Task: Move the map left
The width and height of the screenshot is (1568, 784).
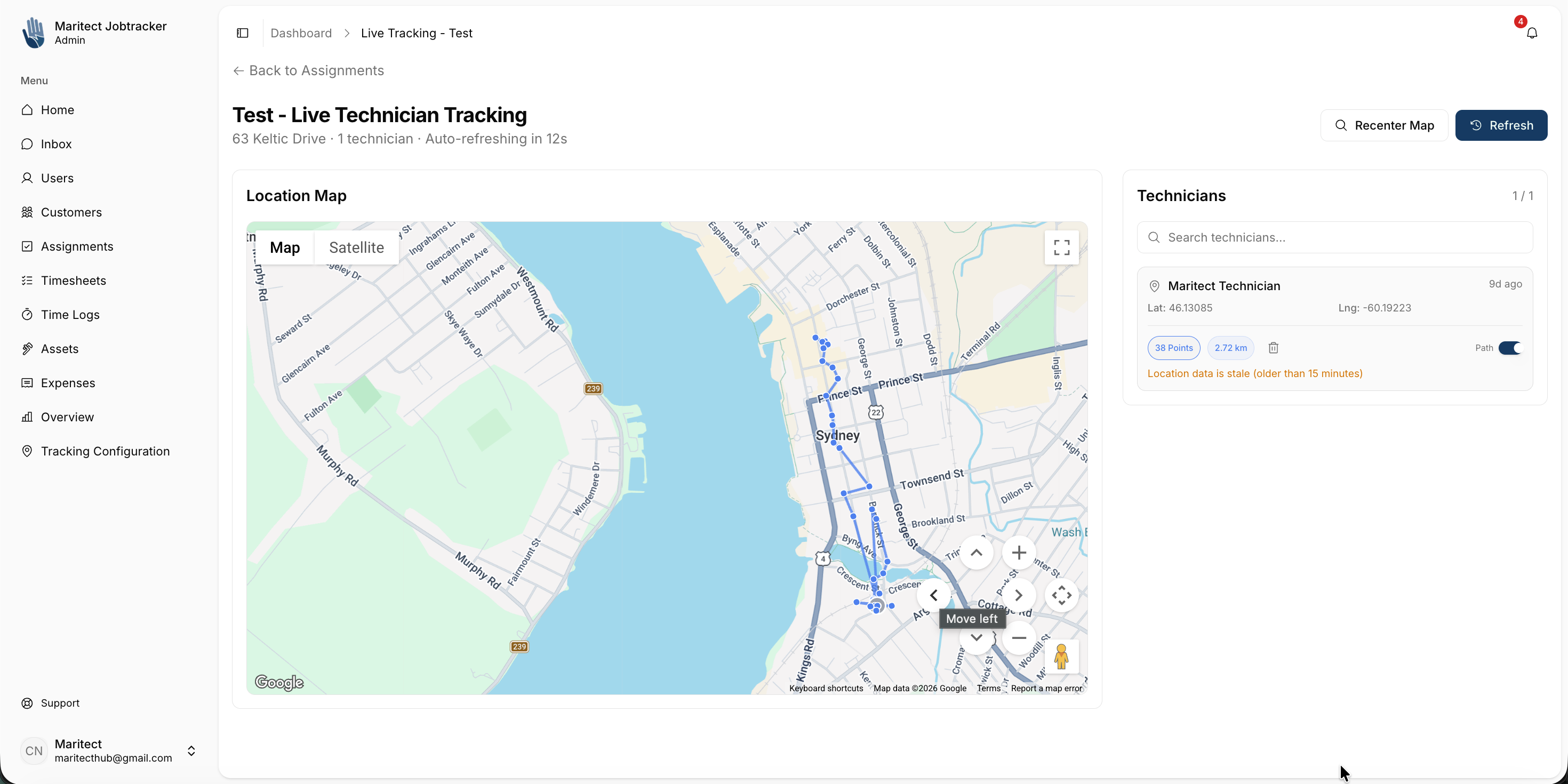Action: [934, 595]
